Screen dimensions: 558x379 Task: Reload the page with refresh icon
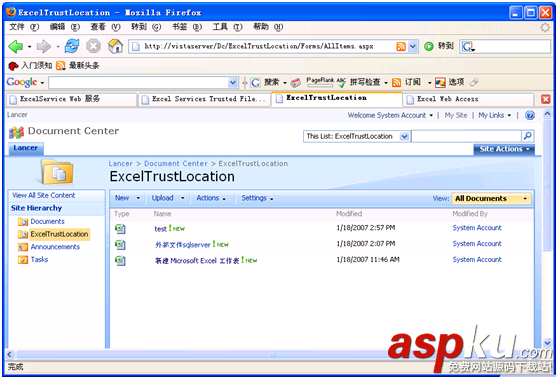coord(72,46)
